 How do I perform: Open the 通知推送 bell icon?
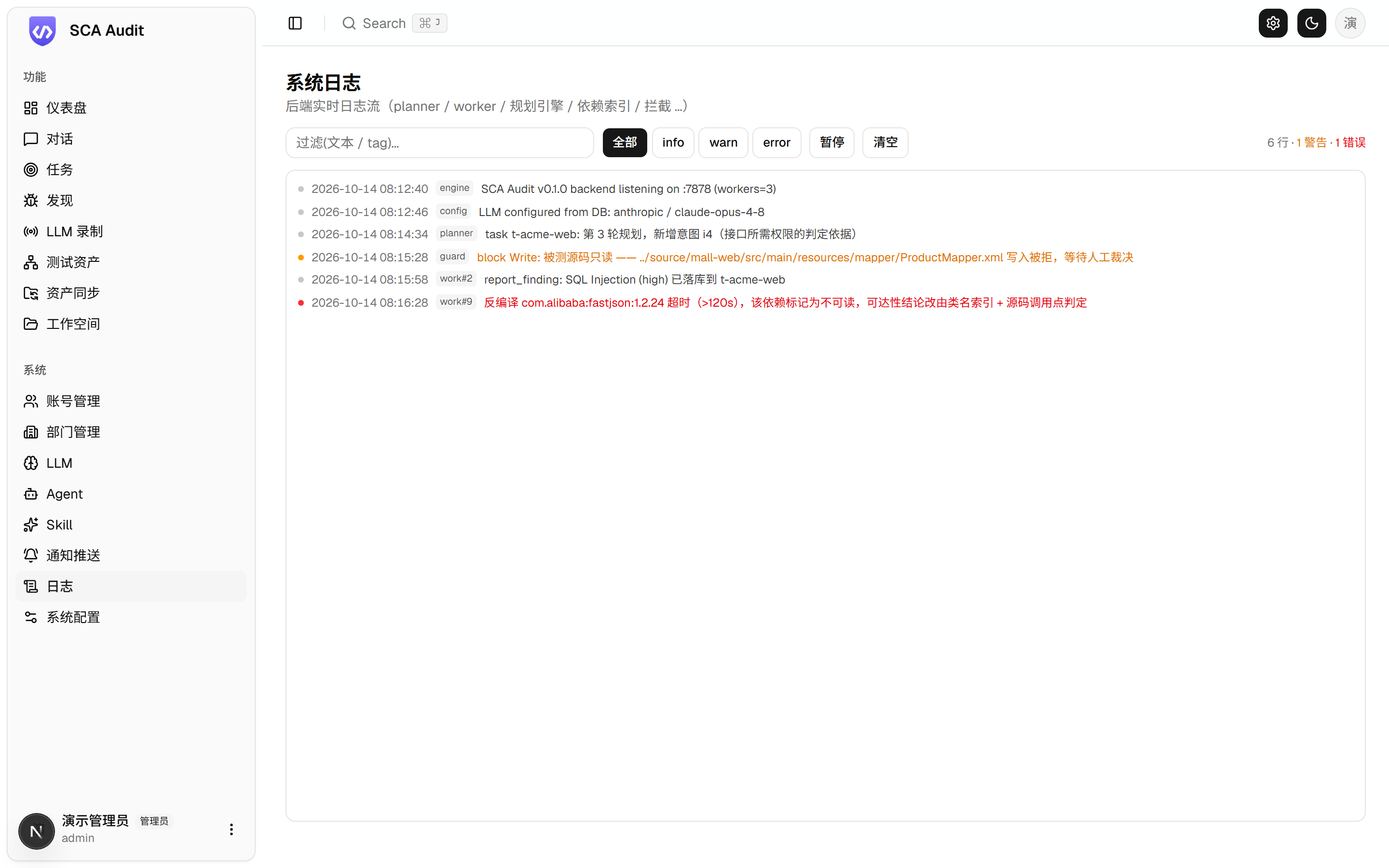[x=31, y=555]
